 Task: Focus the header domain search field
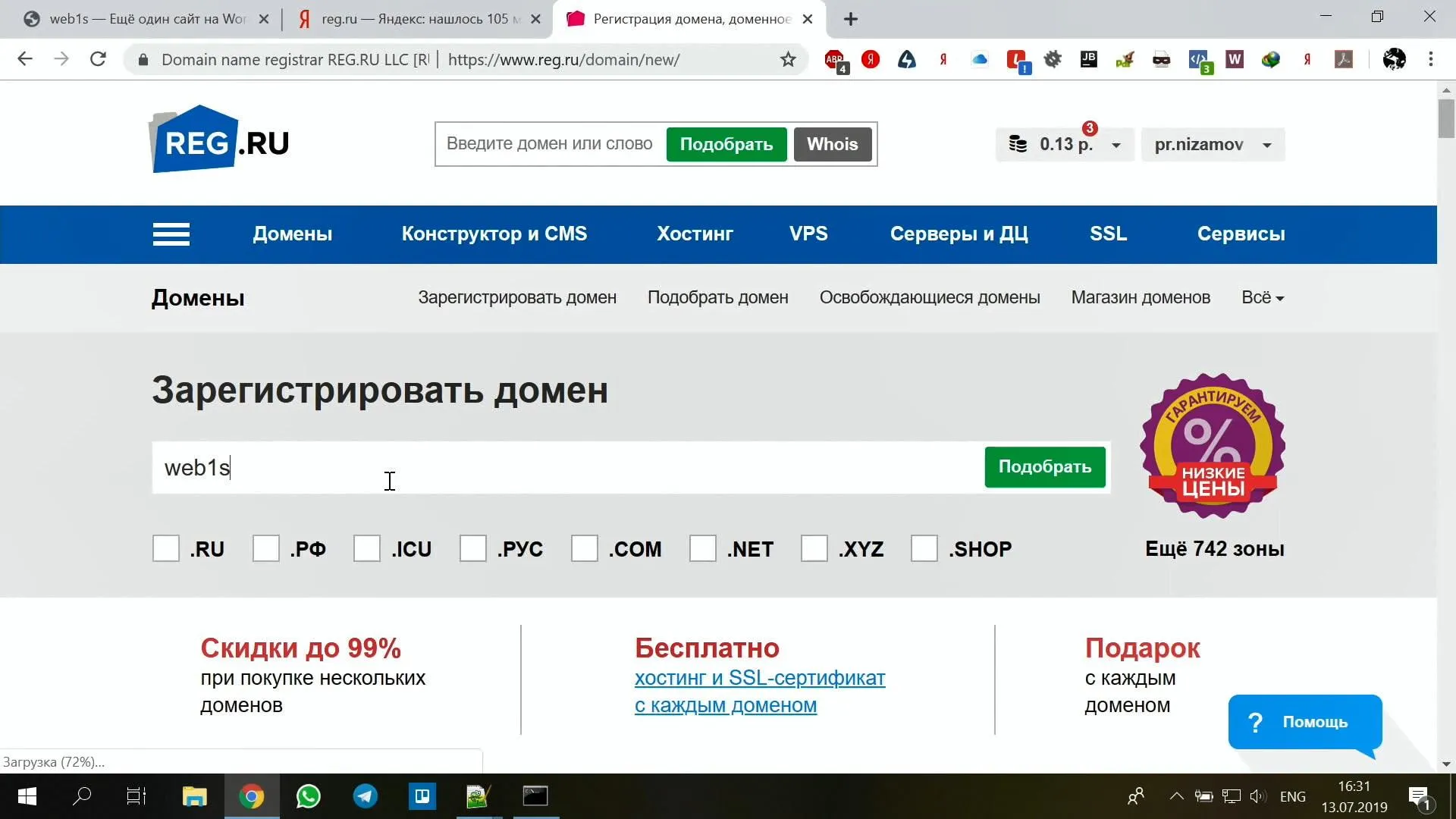click(550, 144)
